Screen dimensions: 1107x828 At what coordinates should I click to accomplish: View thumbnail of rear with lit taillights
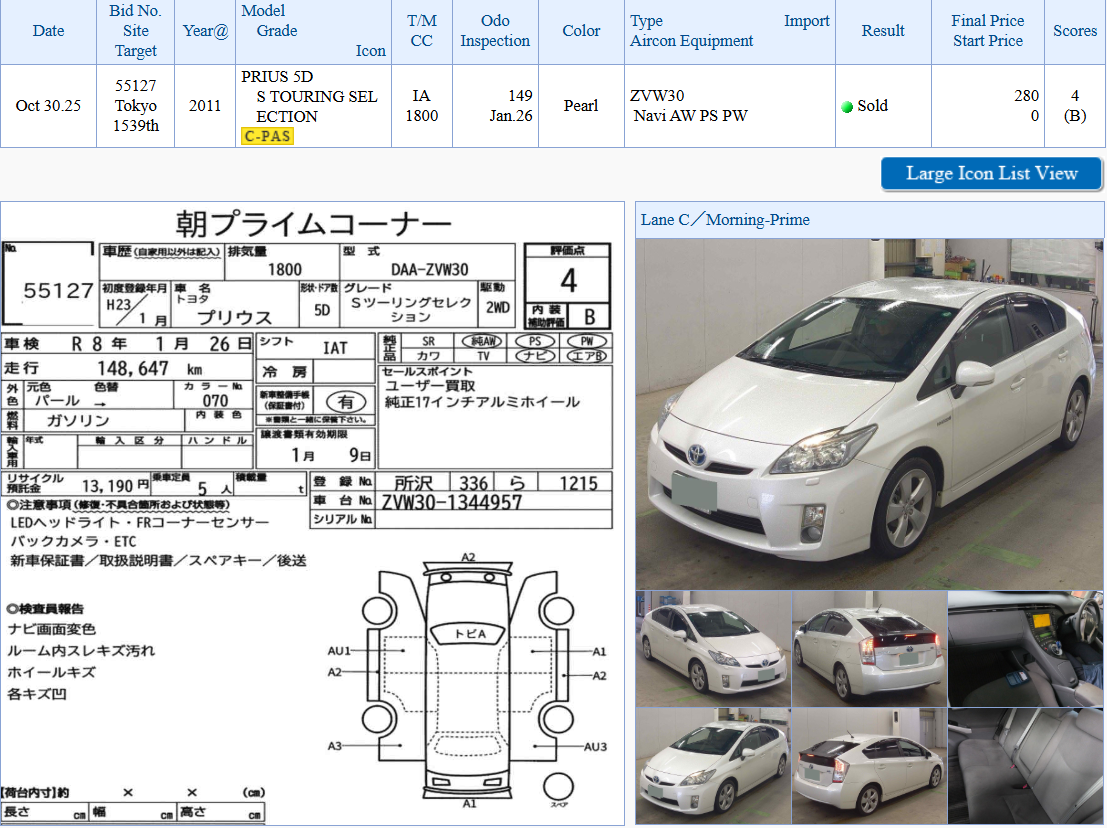pos(869,648)
